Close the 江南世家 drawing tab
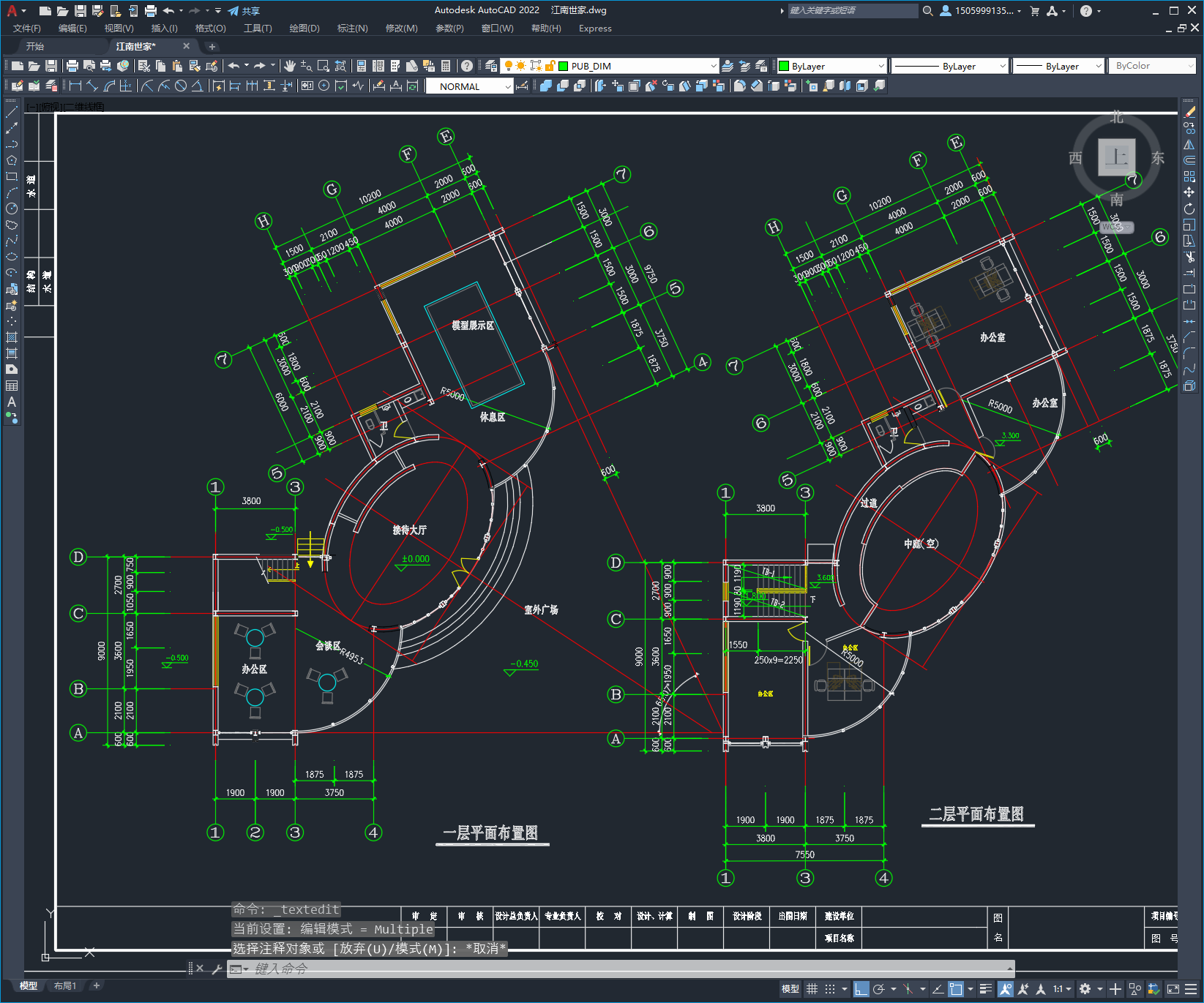The width and height of the screenshot is (1204, 1003). [186, 46]
